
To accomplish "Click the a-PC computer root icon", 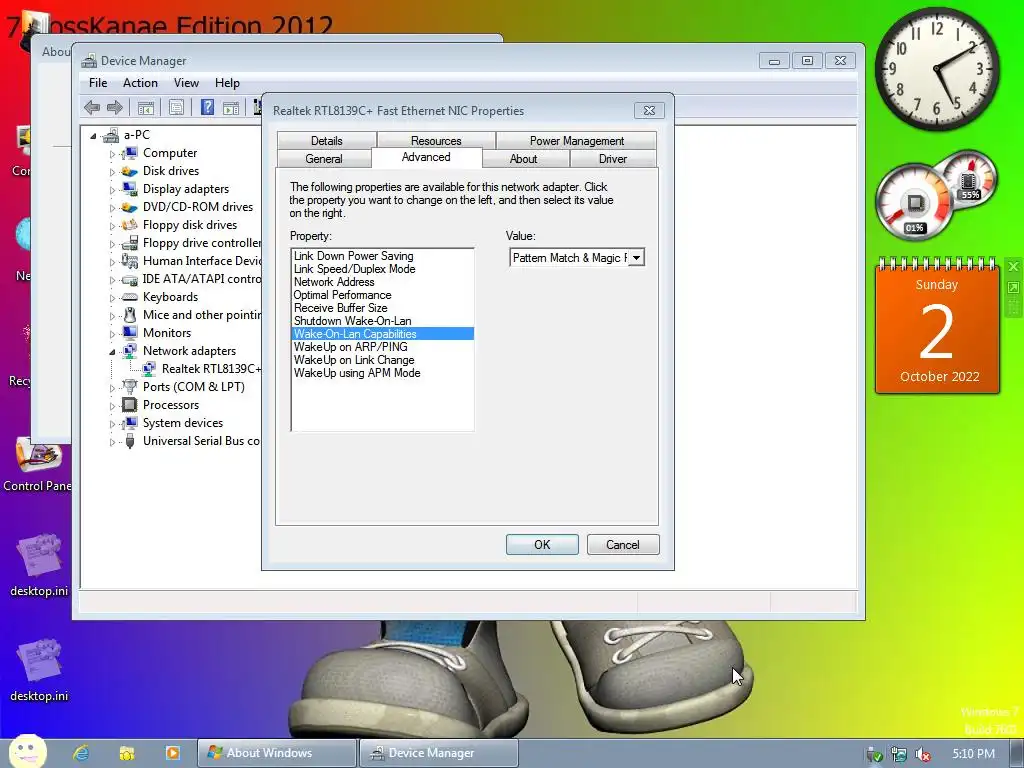I will [110, 135].
